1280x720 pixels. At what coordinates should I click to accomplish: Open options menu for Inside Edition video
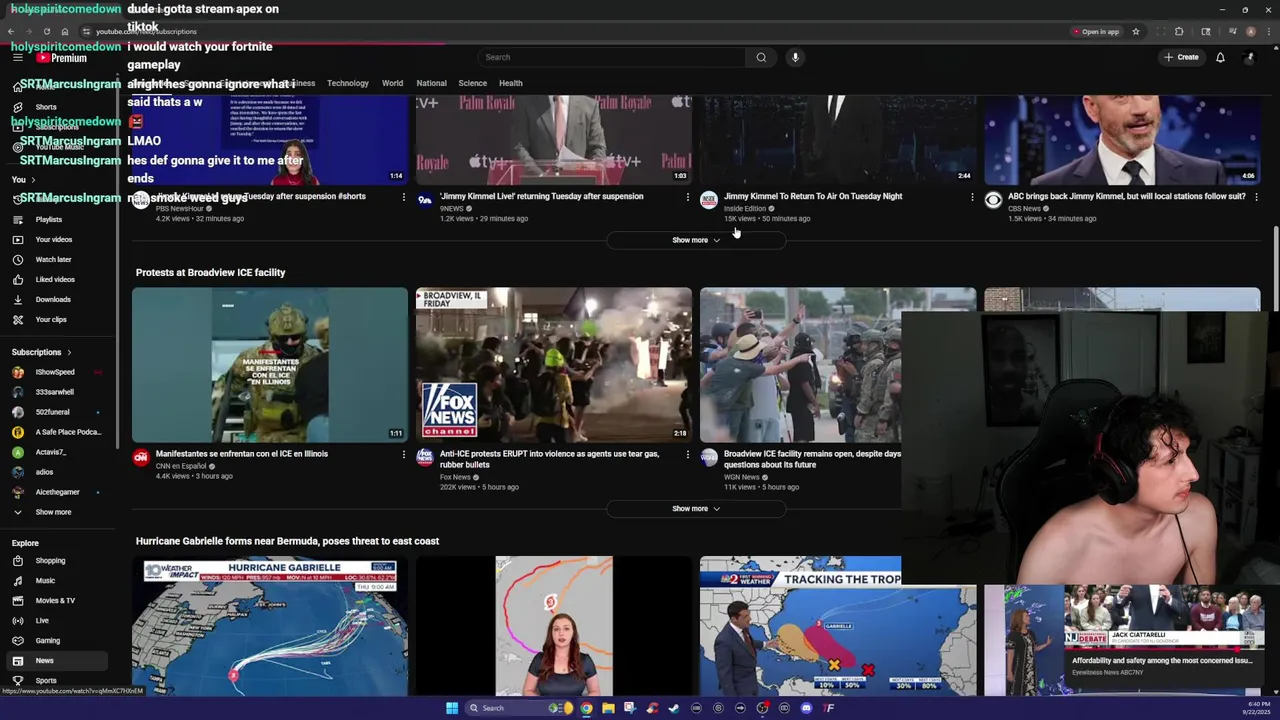click(972, 197)
